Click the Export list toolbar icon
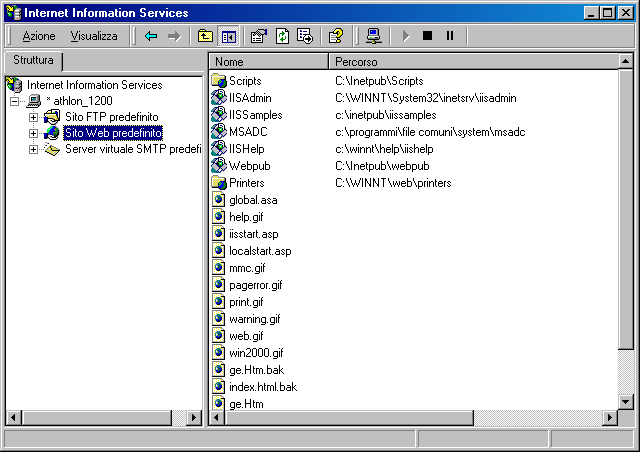This screenshot has width=640, height=452. 305,36
